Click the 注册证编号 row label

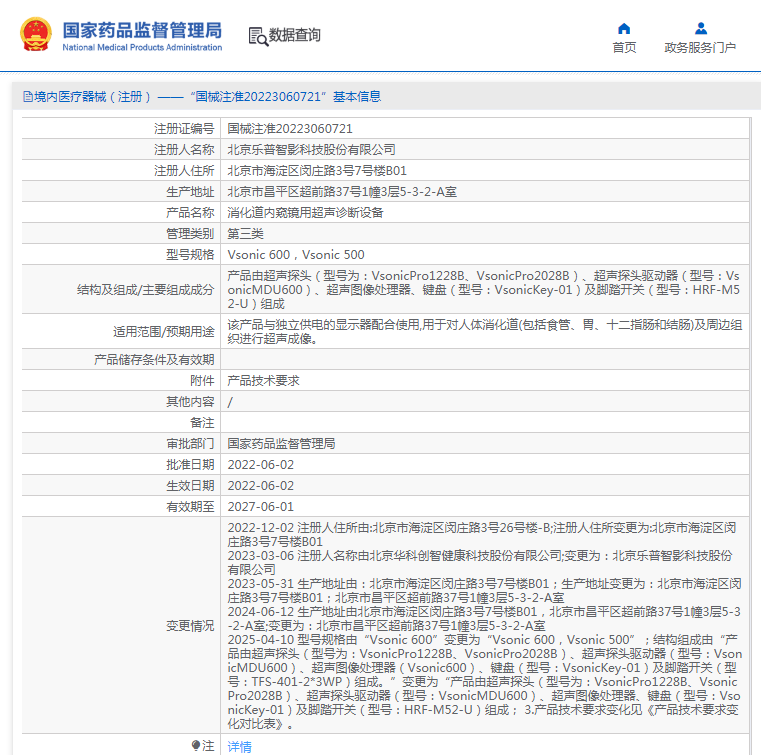click(x=184, y=129)
